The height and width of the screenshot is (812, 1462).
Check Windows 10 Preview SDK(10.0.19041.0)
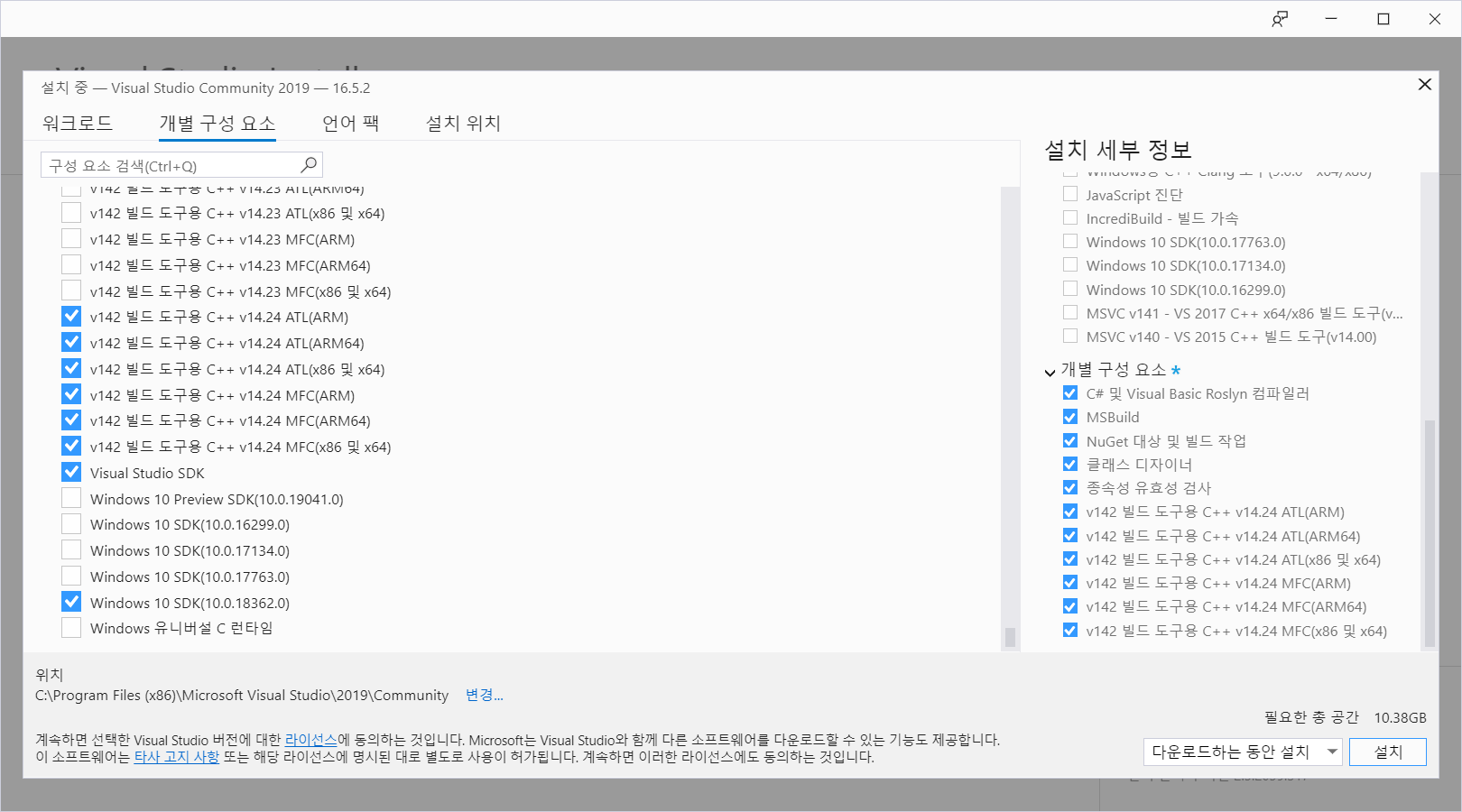tap(71, 499)
